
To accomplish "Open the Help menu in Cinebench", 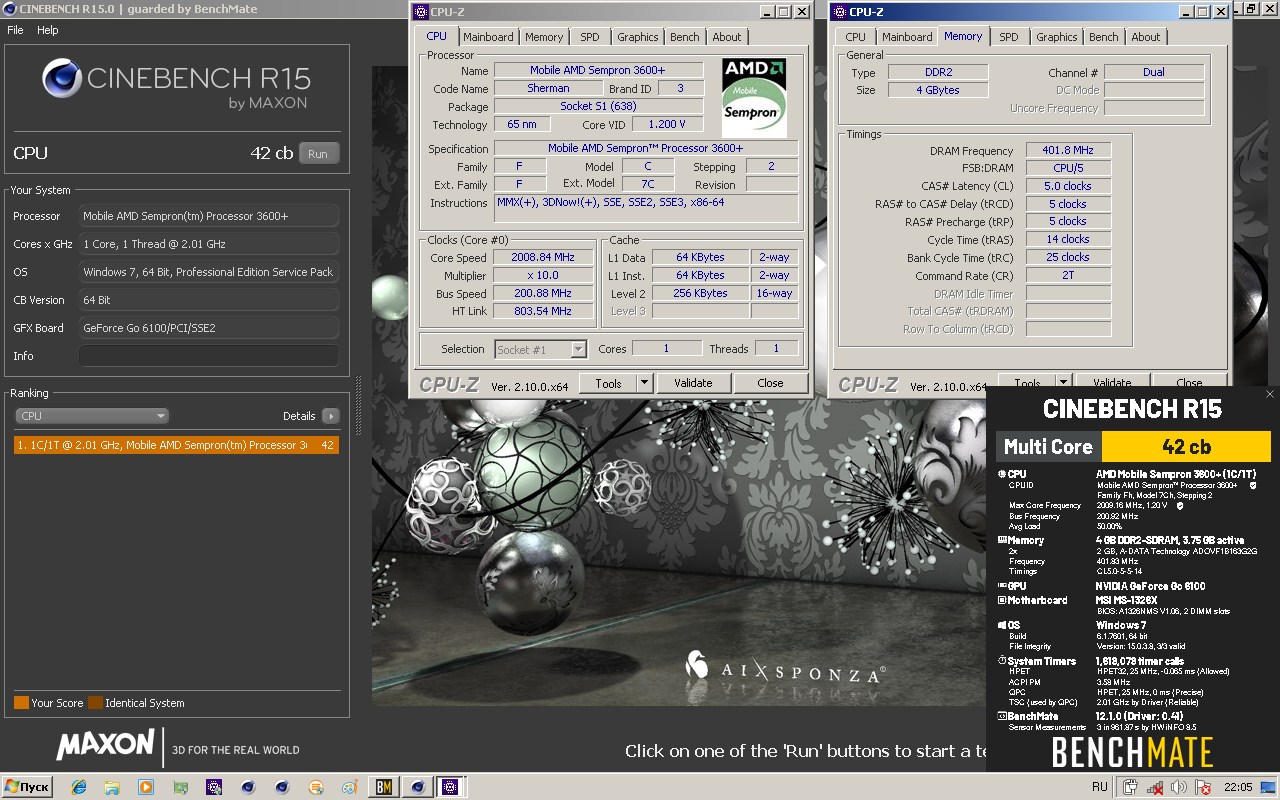I will point(48,30).
